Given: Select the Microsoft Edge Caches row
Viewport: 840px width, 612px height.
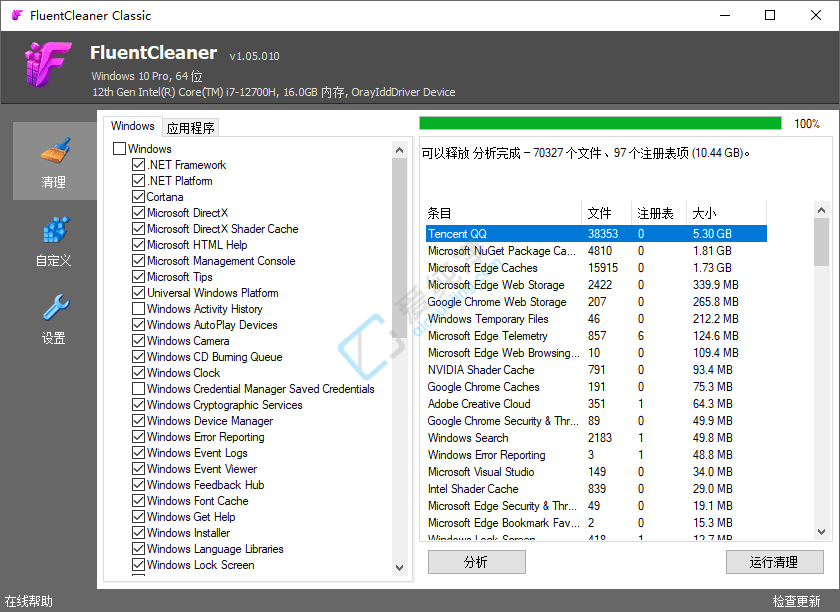Looking at the screenshot, I should [596, 268].
